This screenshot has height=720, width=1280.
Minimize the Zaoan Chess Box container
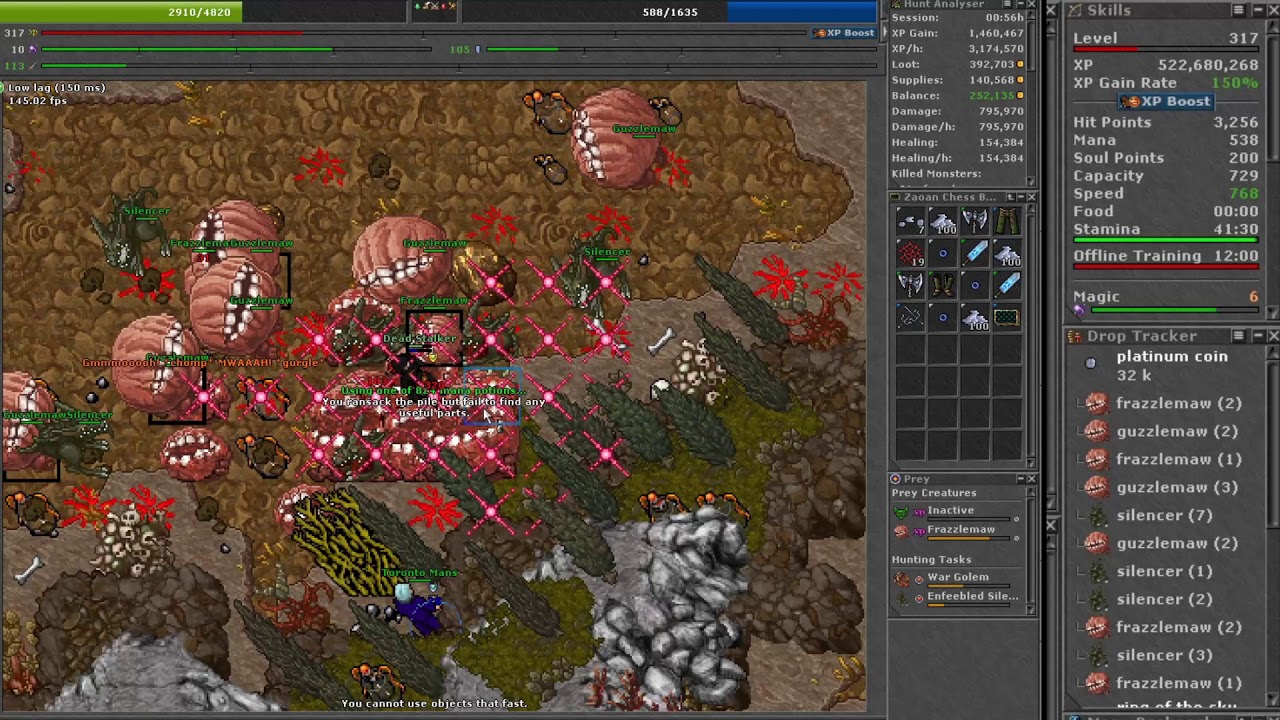tap(1021, 197)
